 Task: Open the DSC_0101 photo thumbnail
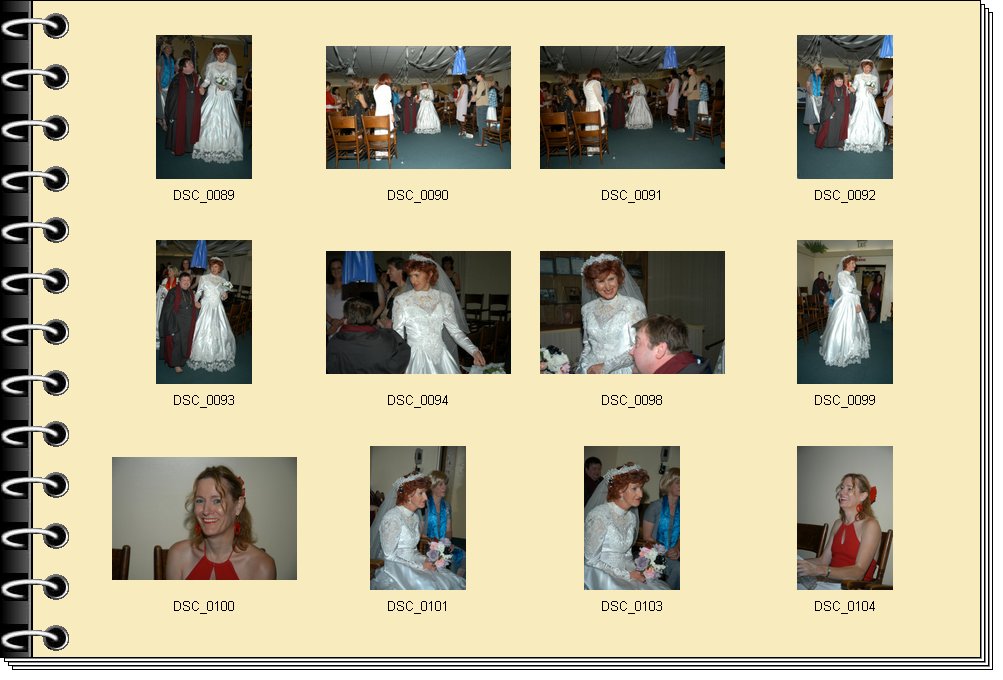(418, 518)
